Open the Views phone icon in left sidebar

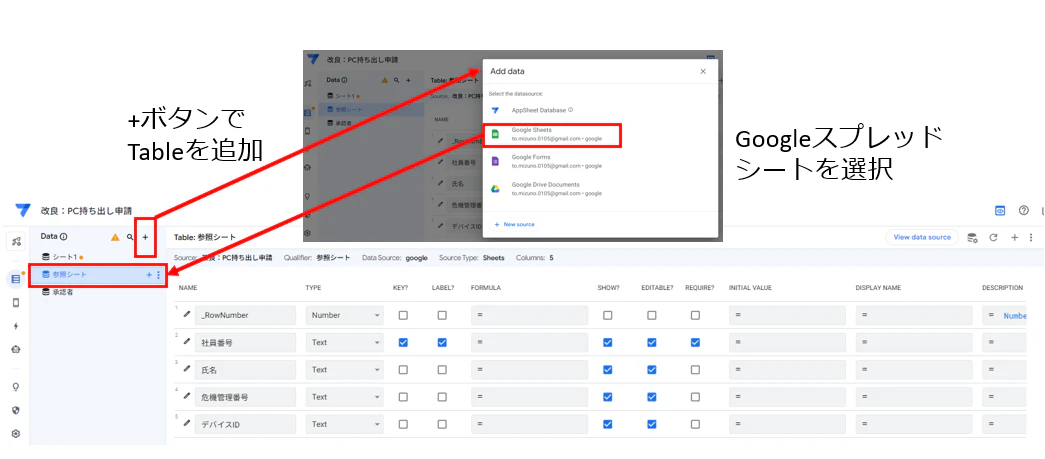(16, 302)
